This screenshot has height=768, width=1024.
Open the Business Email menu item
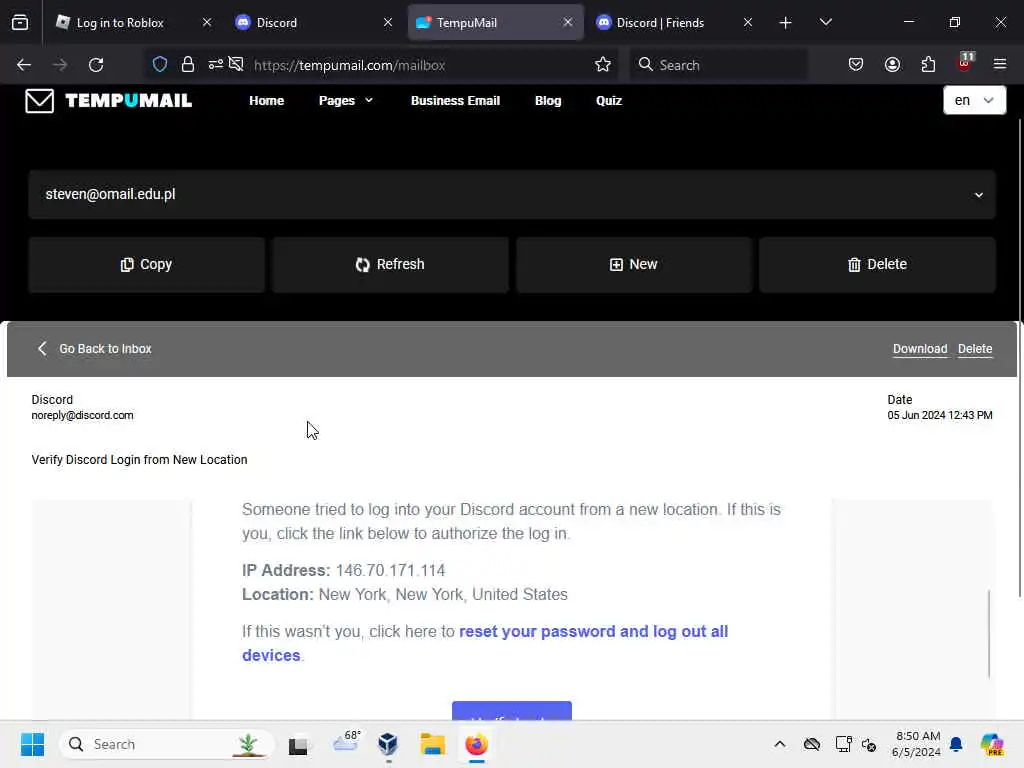pos(455,101)
